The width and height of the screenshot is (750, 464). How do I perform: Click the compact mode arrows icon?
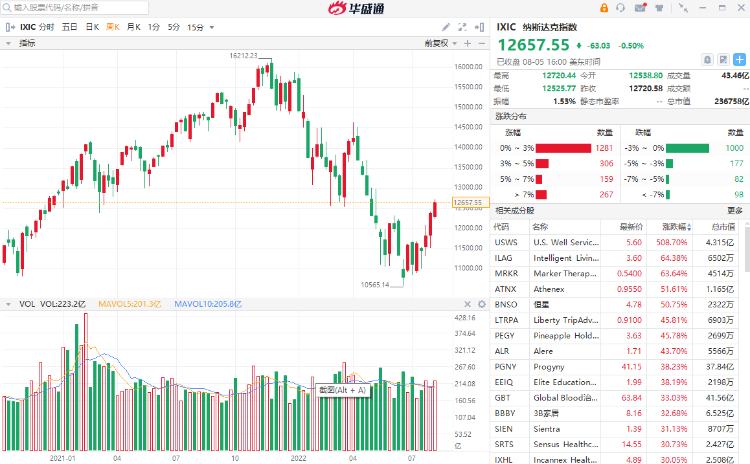(684, 8)
